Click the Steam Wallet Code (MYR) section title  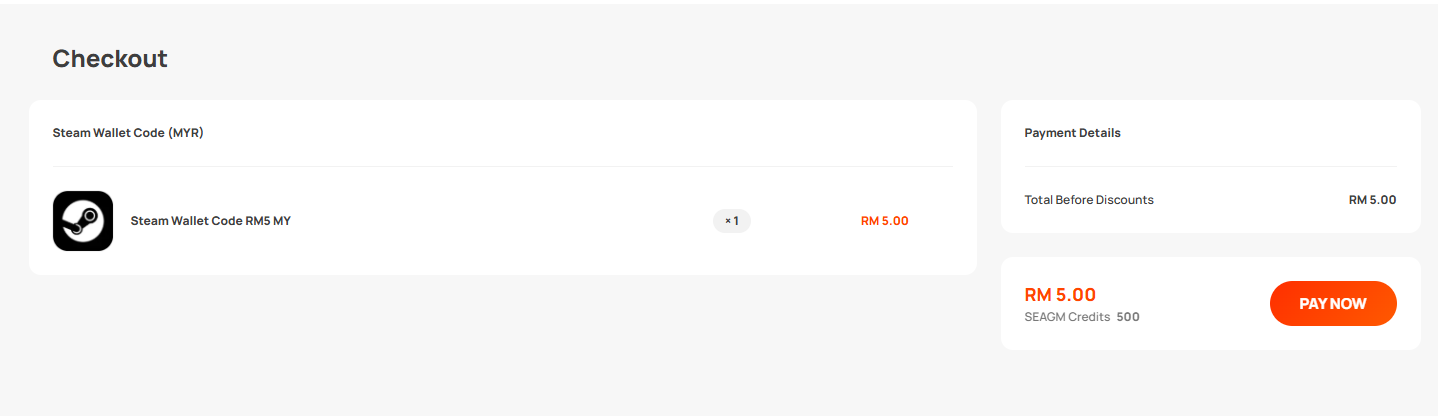click(128, 132)
